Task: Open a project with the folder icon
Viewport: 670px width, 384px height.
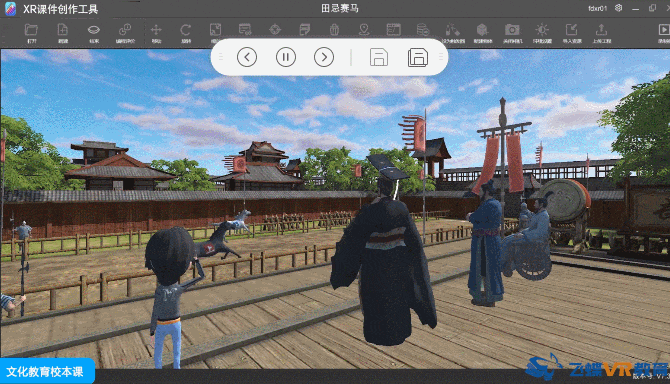Action: click(31, 30)
